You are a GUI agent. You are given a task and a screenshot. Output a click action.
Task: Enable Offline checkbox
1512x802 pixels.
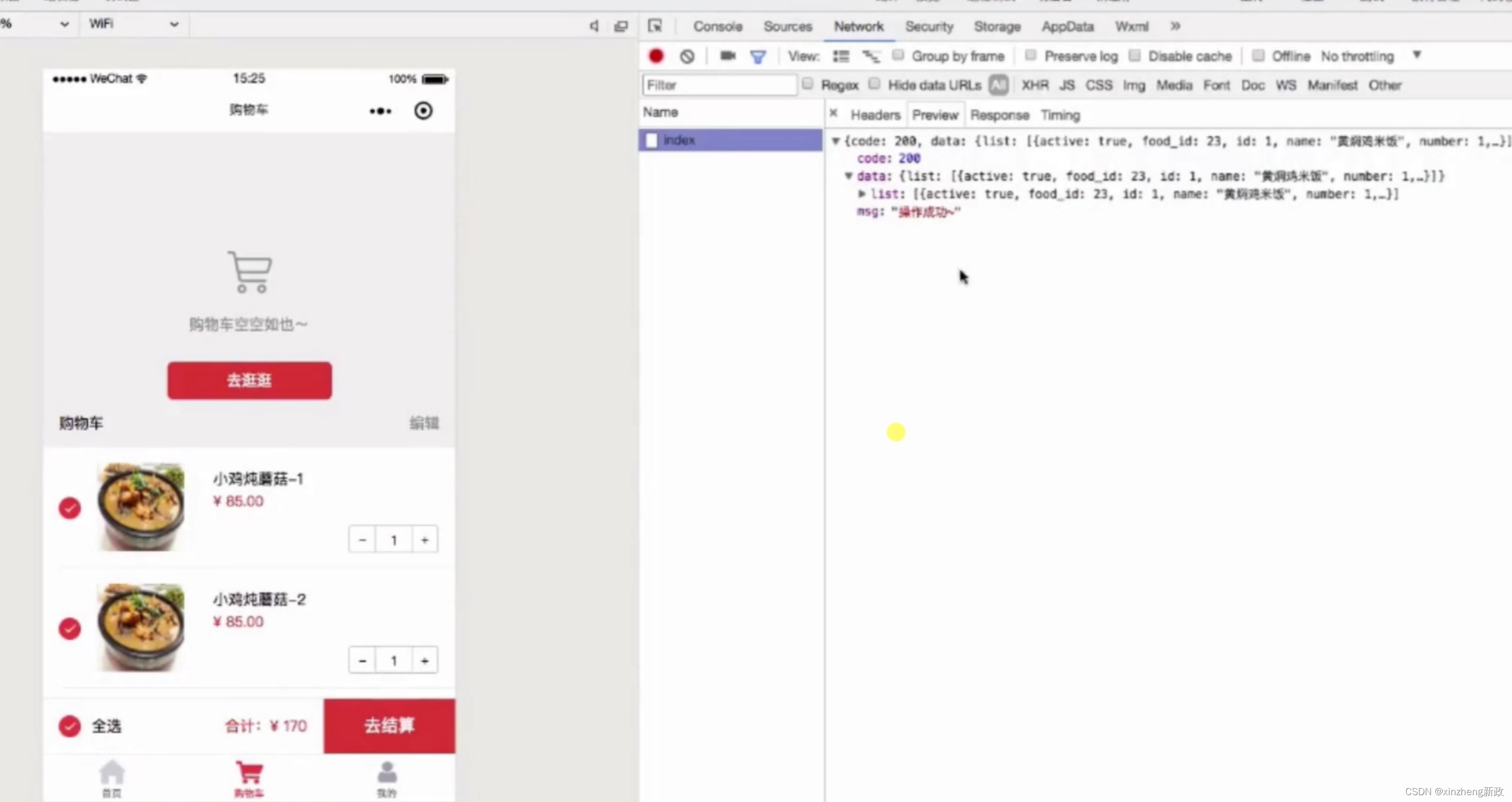pyautogui.click(x=1258, y=55)
